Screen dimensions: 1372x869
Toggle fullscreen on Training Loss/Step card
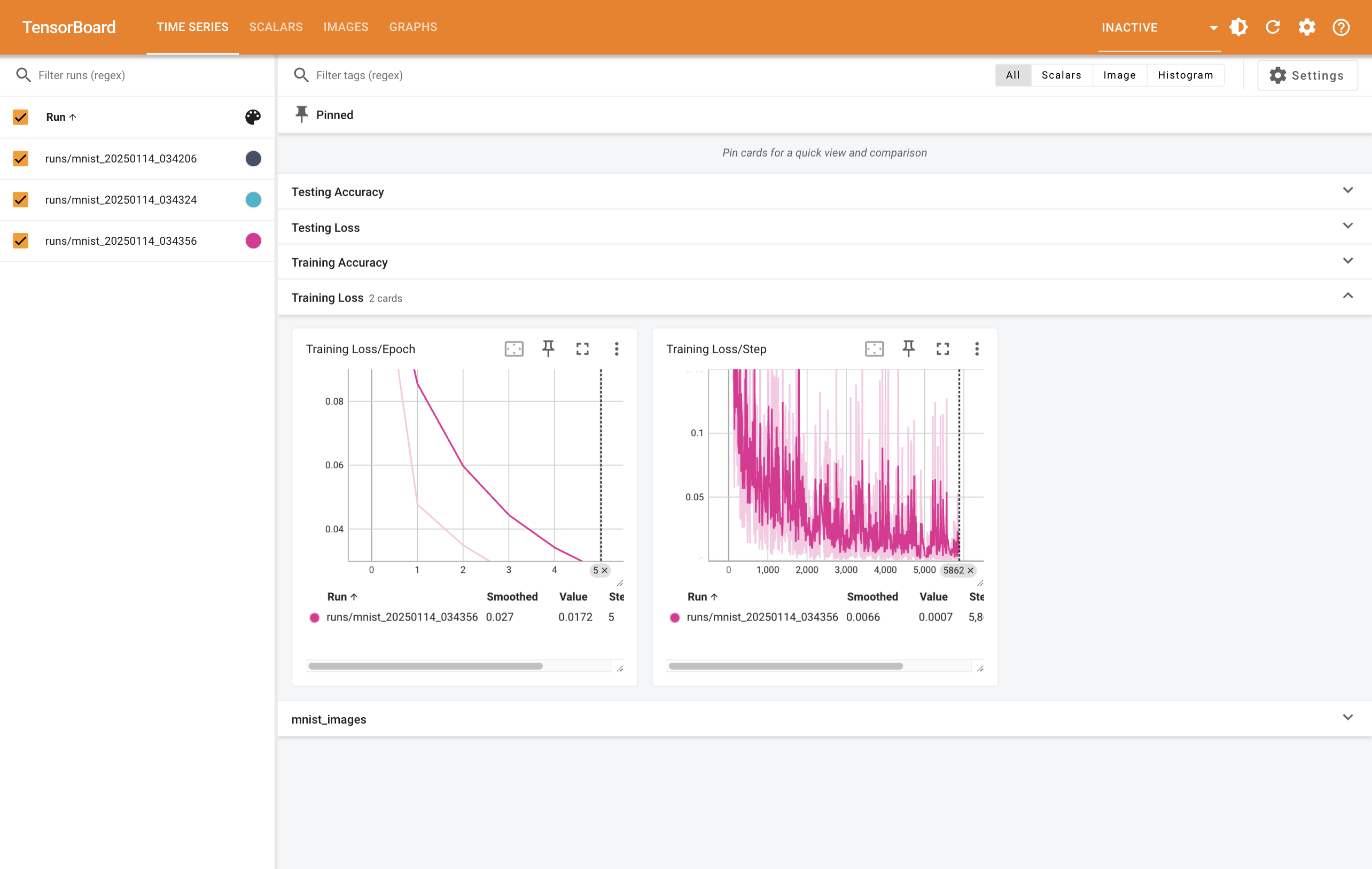pyautogui.click(x=942, y=349)
